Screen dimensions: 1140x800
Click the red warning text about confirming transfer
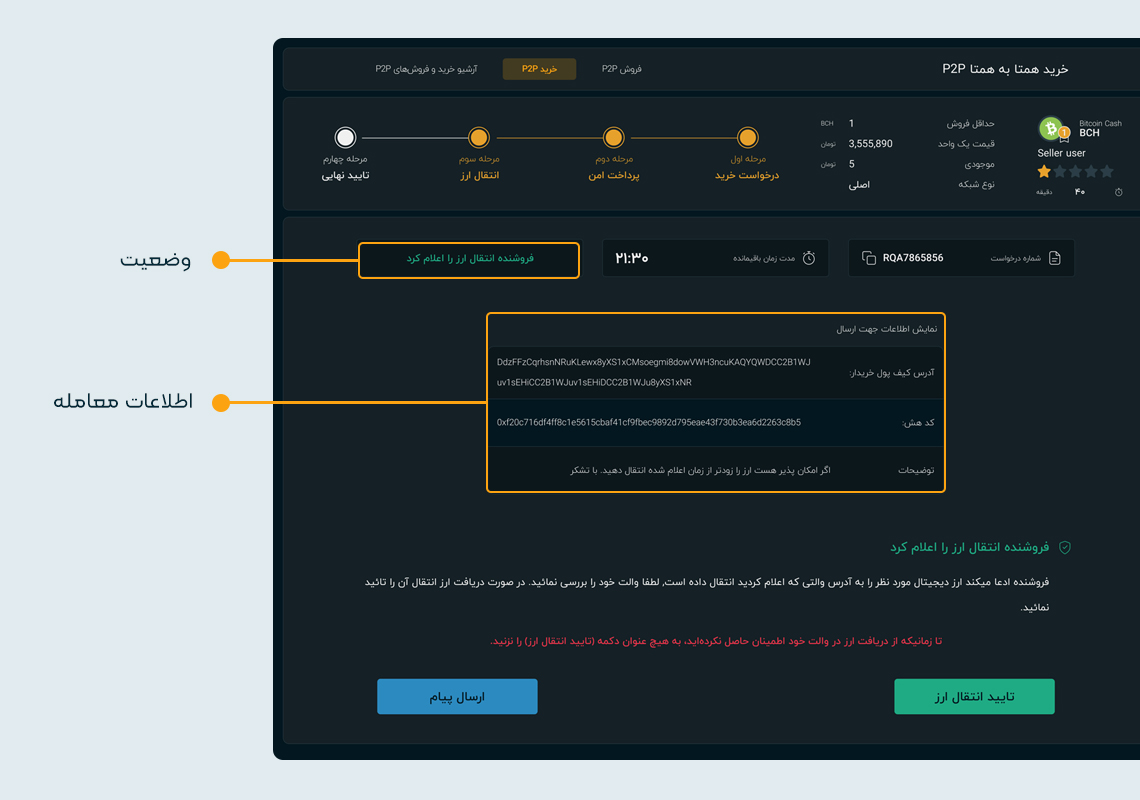(x=715, y=641)
